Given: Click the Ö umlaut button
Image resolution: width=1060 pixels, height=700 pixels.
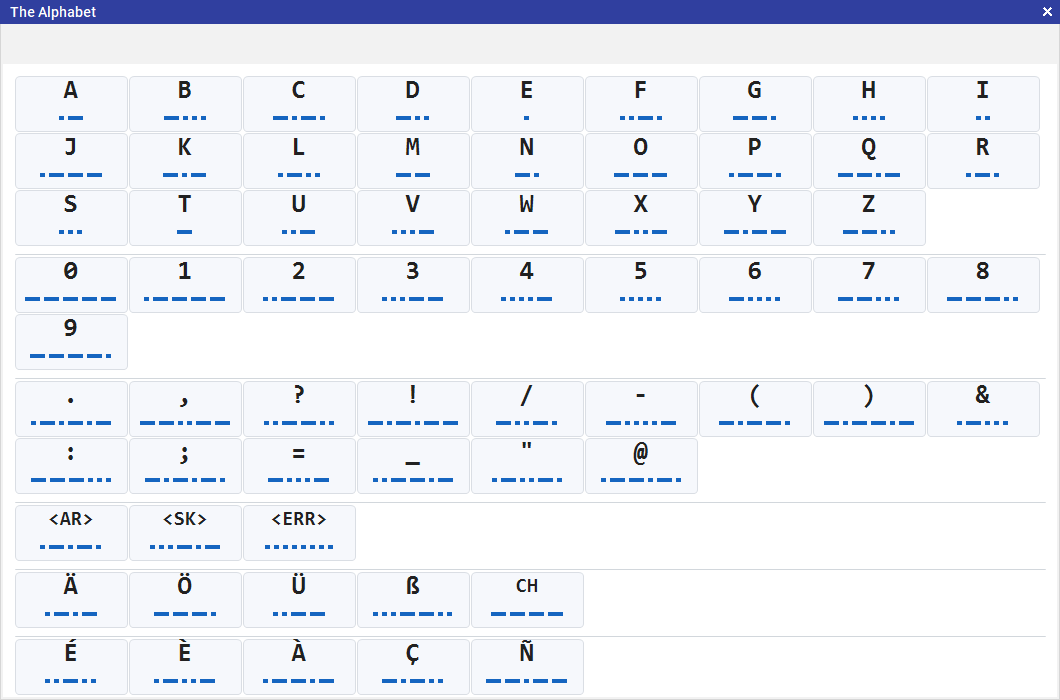Looking at the screenshot, I should pyautogui.click(x=185, y=600).
